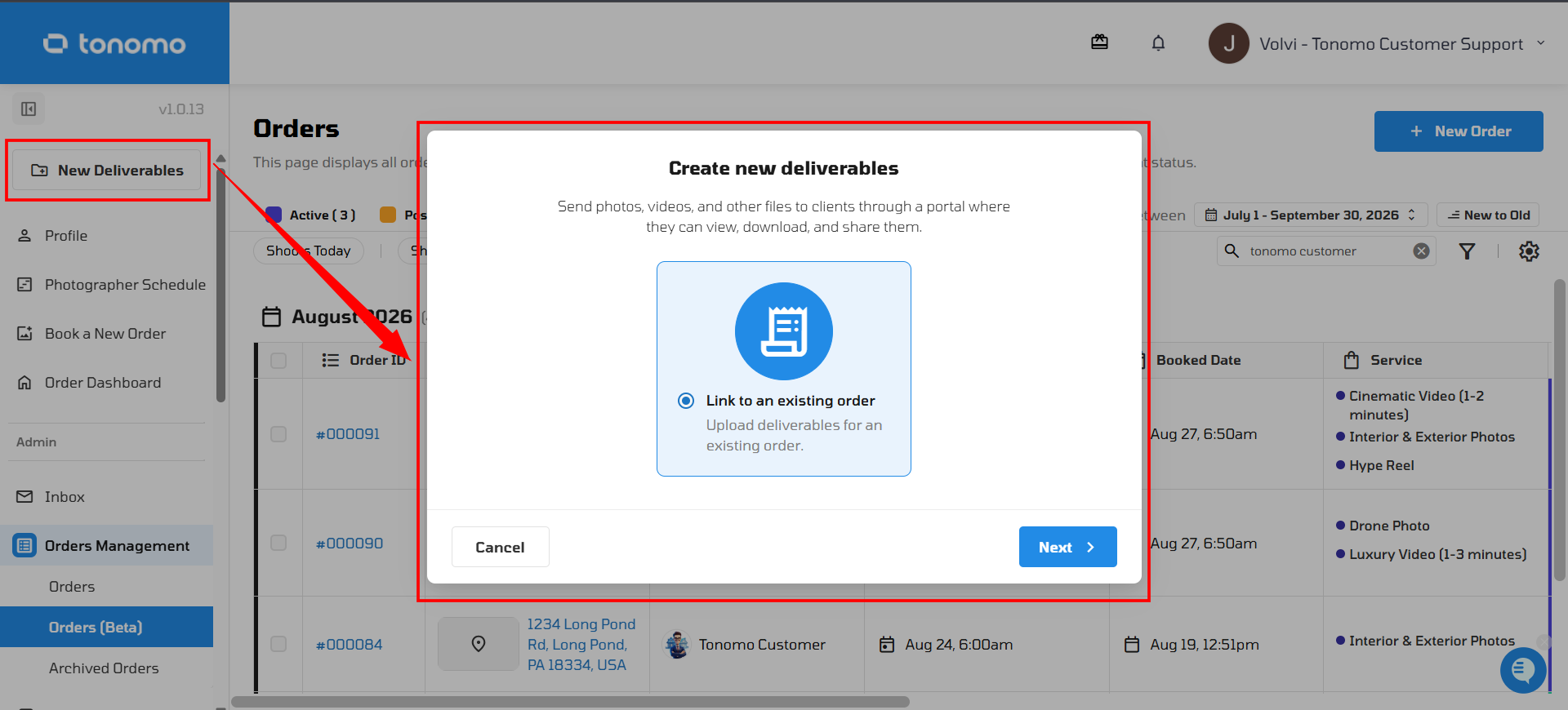Image resolution: width=1568 pixels, height=710 pixels.
Task: Check the box for order #000084
Action: tap(278, 644)
